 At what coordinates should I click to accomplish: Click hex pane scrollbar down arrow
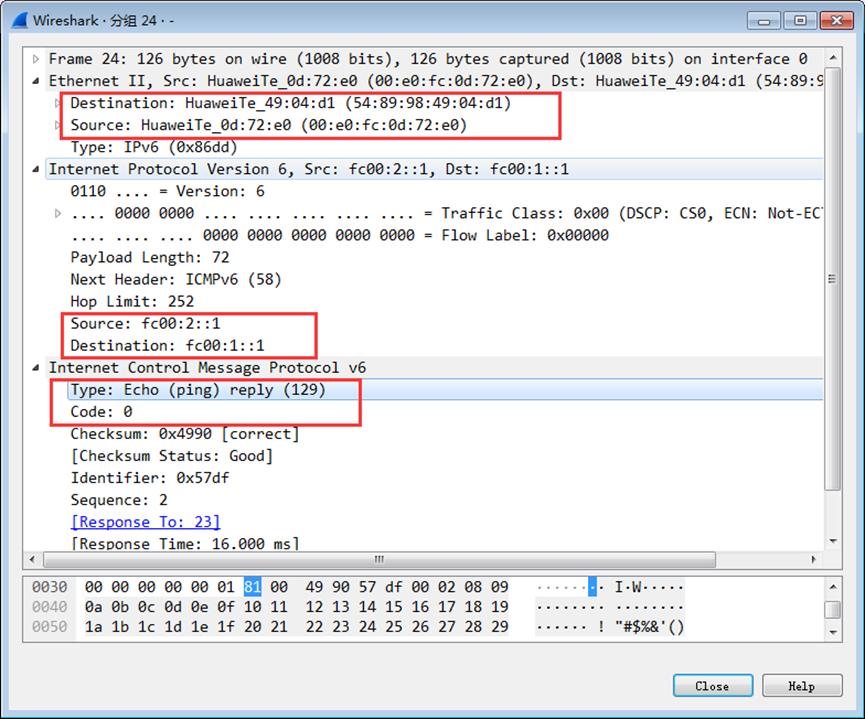[833, 632]
